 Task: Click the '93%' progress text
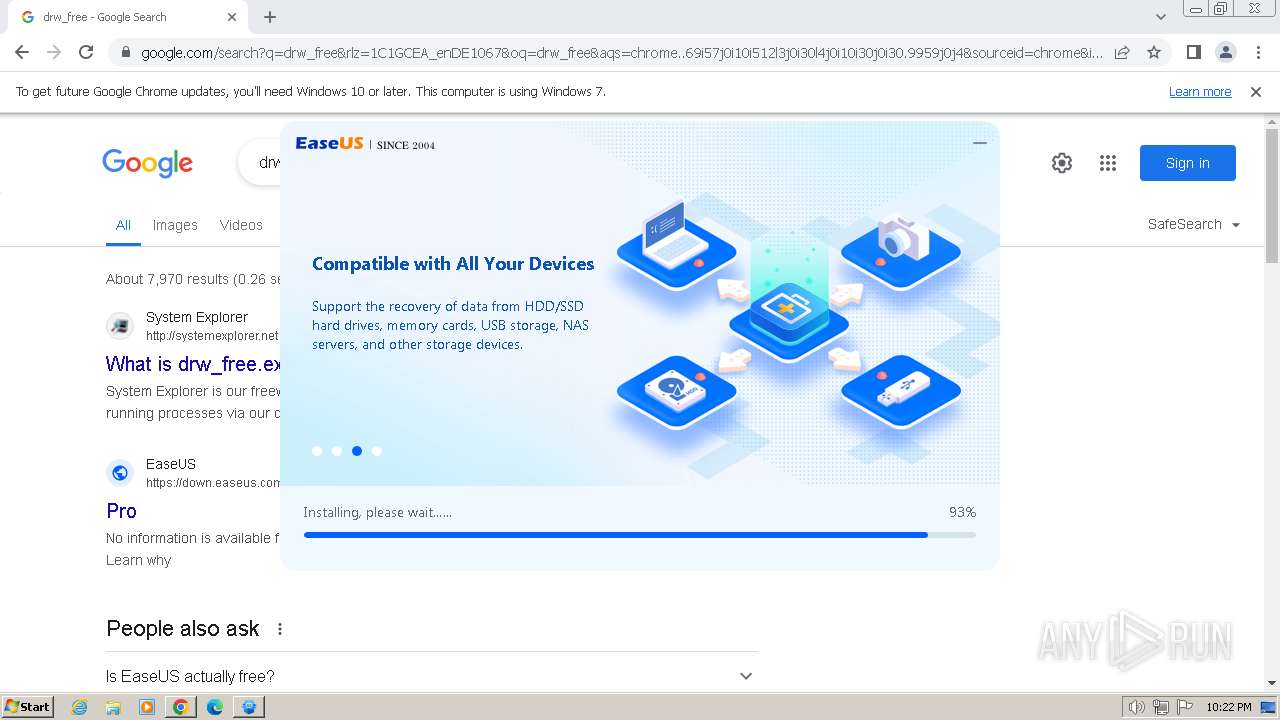[962, 512]
